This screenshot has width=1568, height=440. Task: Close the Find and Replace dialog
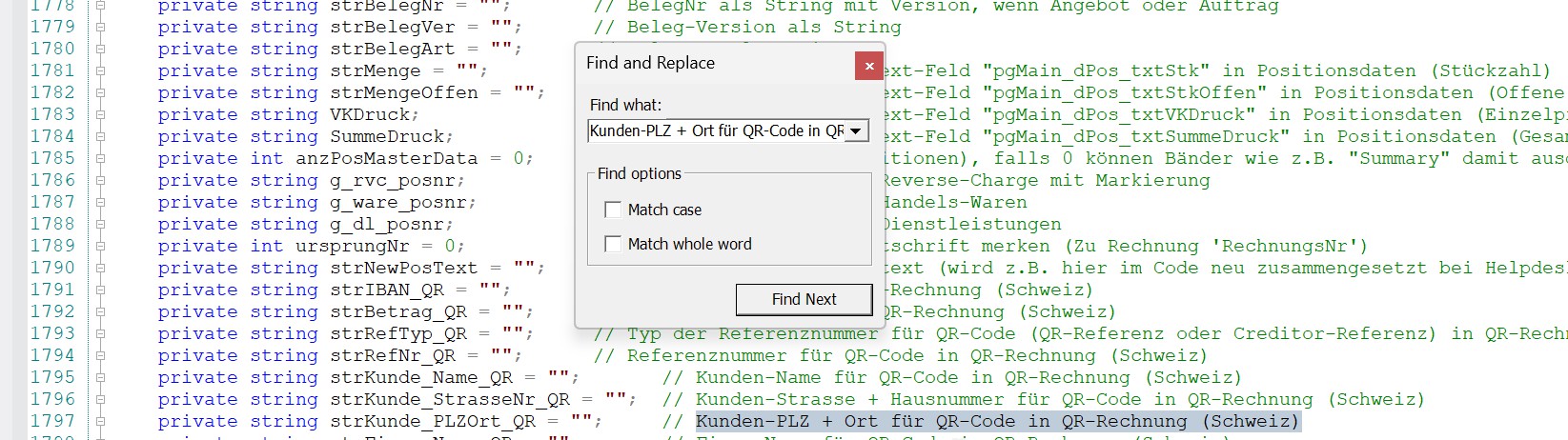point(868,66)
